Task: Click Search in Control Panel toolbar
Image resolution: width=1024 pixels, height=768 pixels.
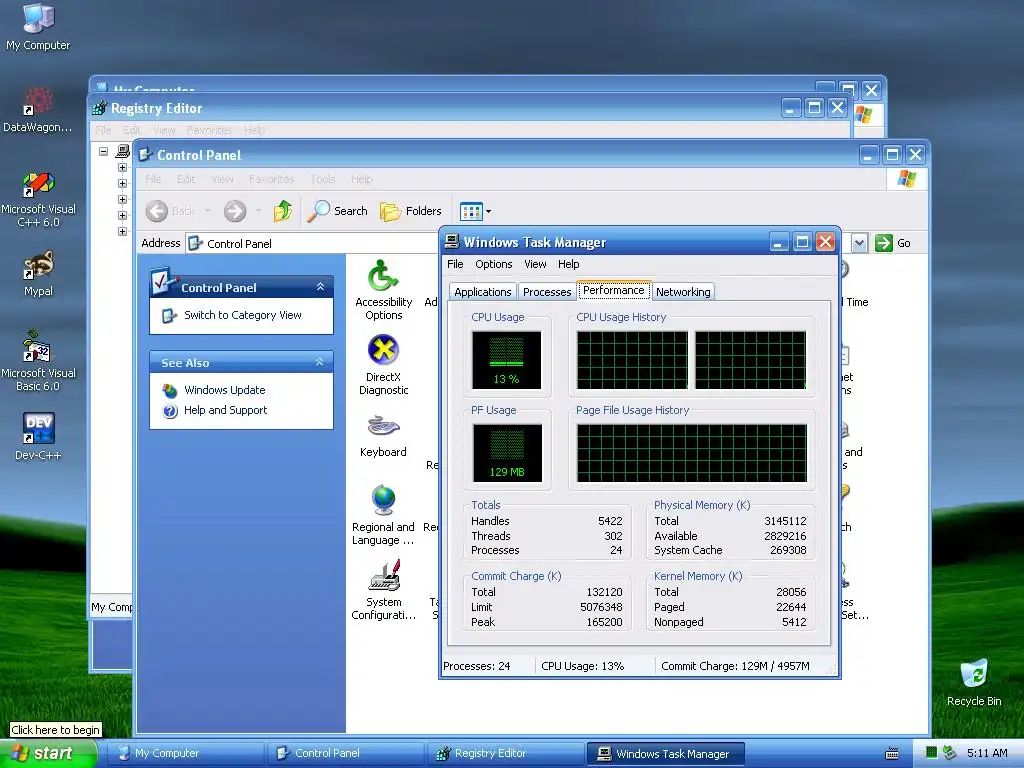Action: point(337,211)
